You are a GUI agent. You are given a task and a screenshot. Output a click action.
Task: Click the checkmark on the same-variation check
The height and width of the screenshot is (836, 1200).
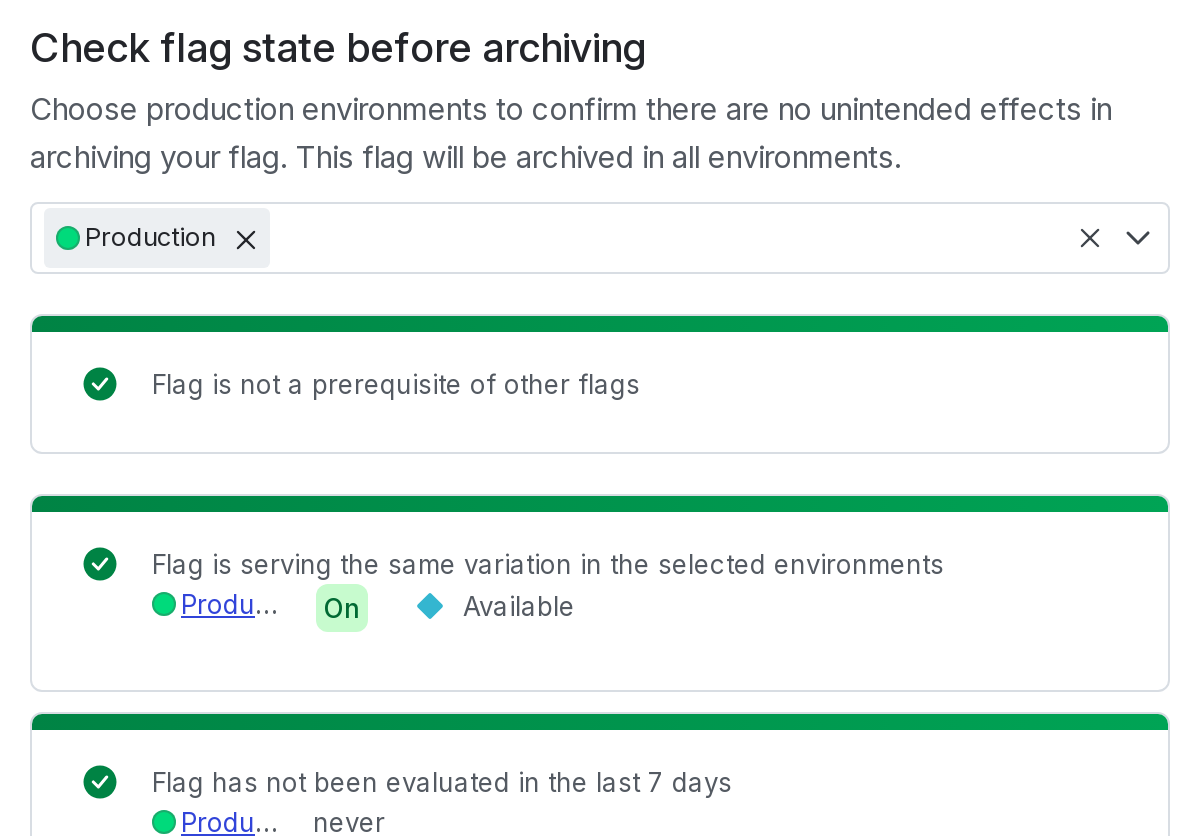pyautogui.click(x=100, y=564)
